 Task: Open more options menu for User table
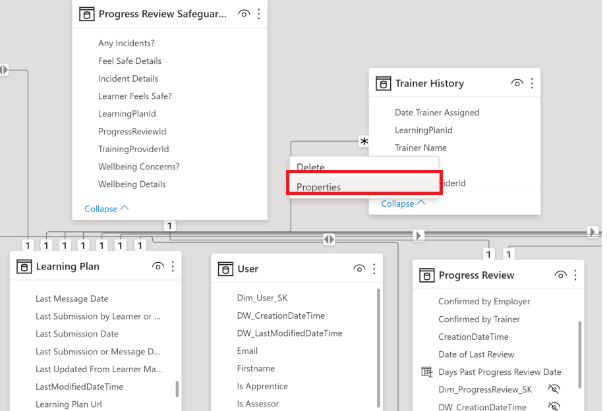coord(374,268)
